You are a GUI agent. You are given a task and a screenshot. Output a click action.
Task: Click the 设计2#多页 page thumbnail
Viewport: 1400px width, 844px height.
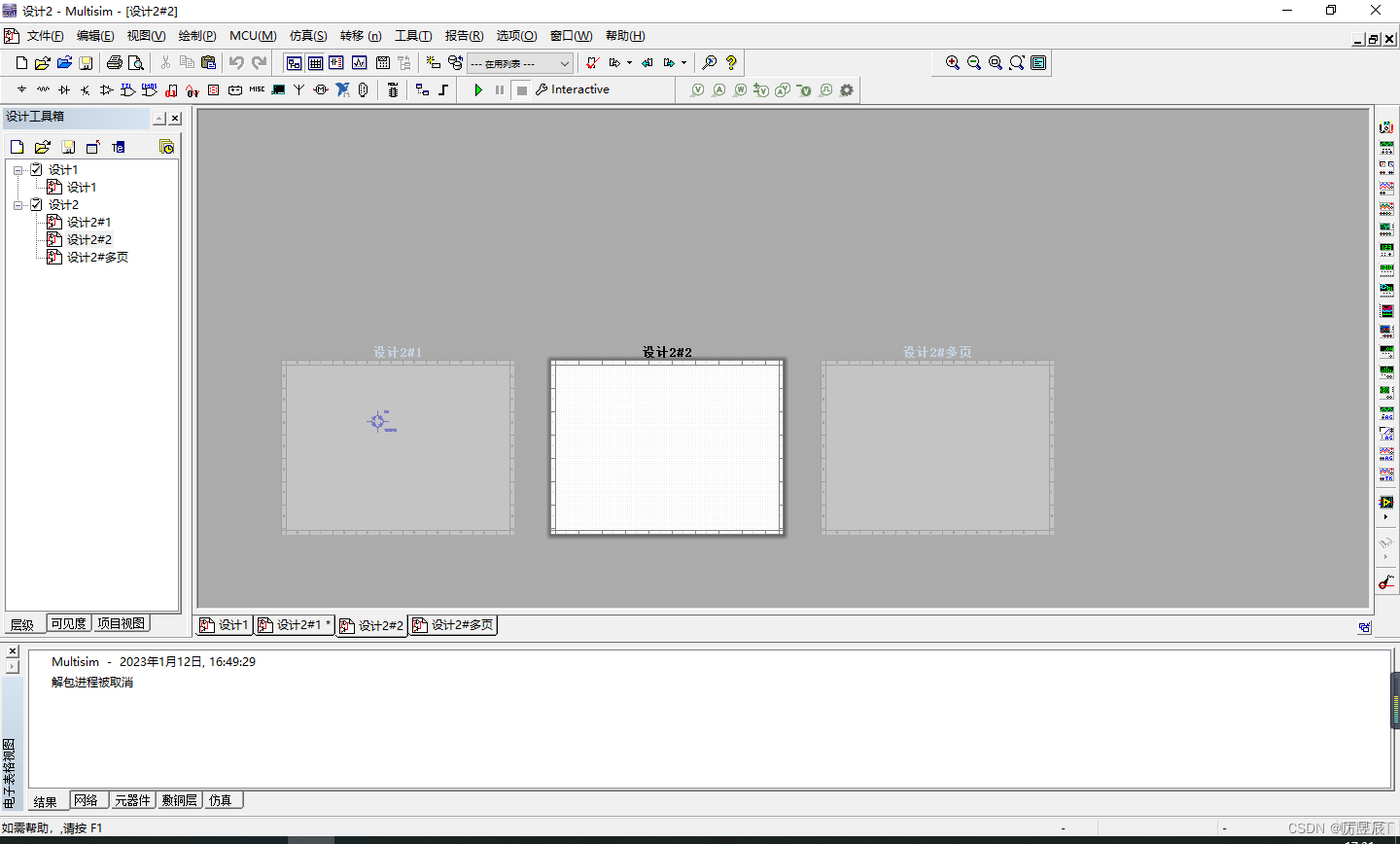(937, 447)
